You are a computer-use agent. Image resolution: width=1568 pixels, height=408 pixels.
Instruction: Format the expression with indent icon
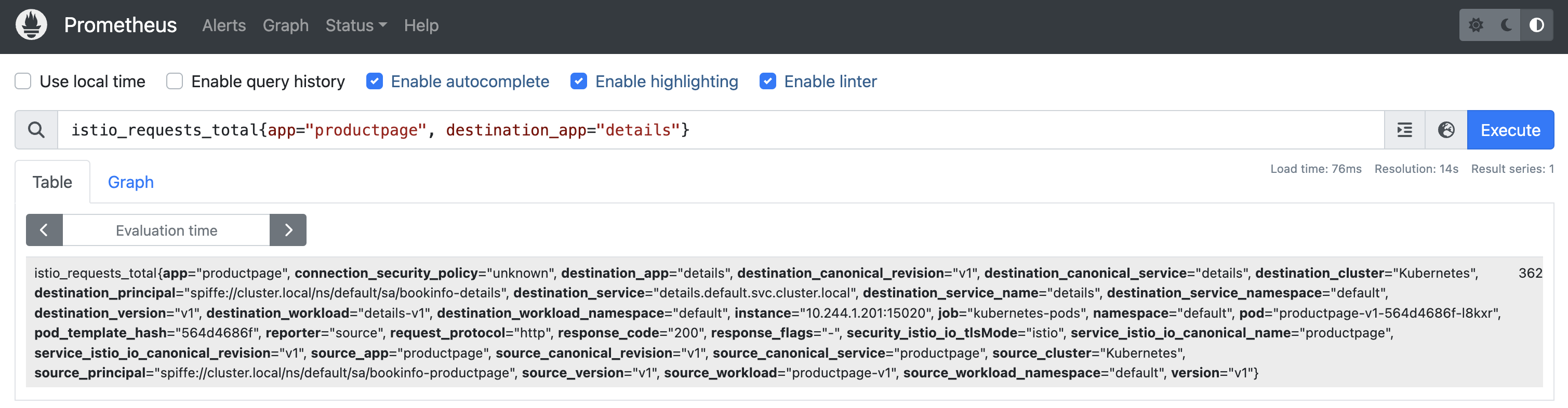click(1404, 130)
